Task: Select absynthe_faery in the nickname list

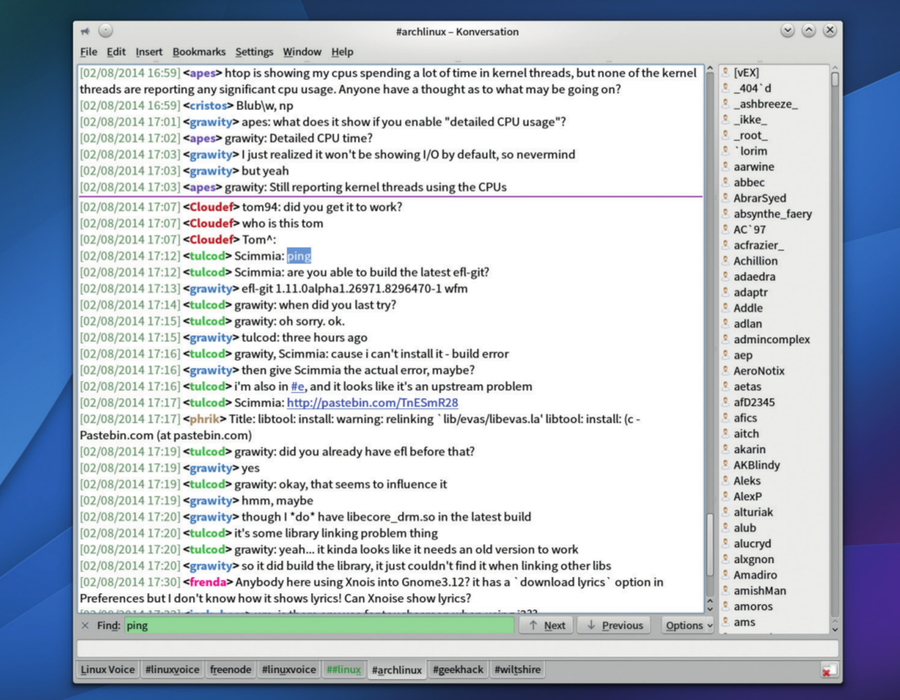Action: [x=773, y=214]
